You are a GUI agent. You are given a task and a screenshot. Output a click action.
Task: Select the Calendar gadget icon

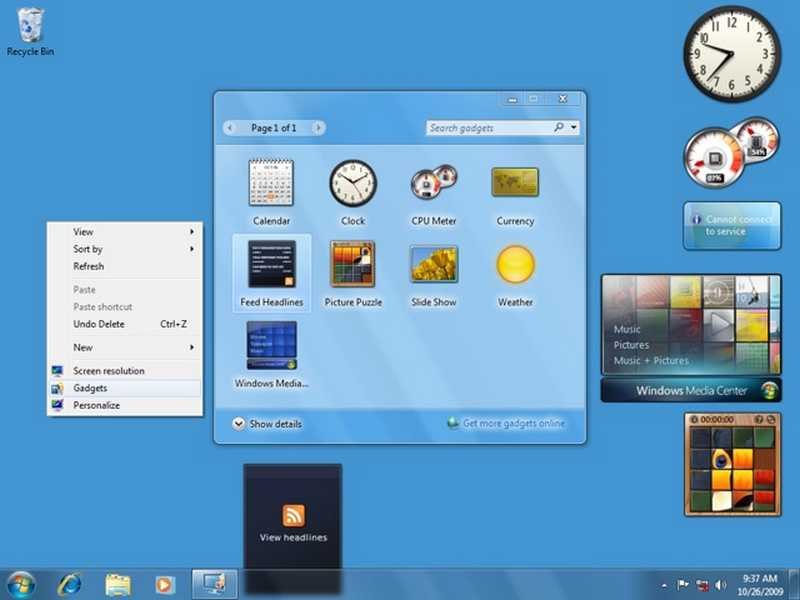tap(271, 183)
